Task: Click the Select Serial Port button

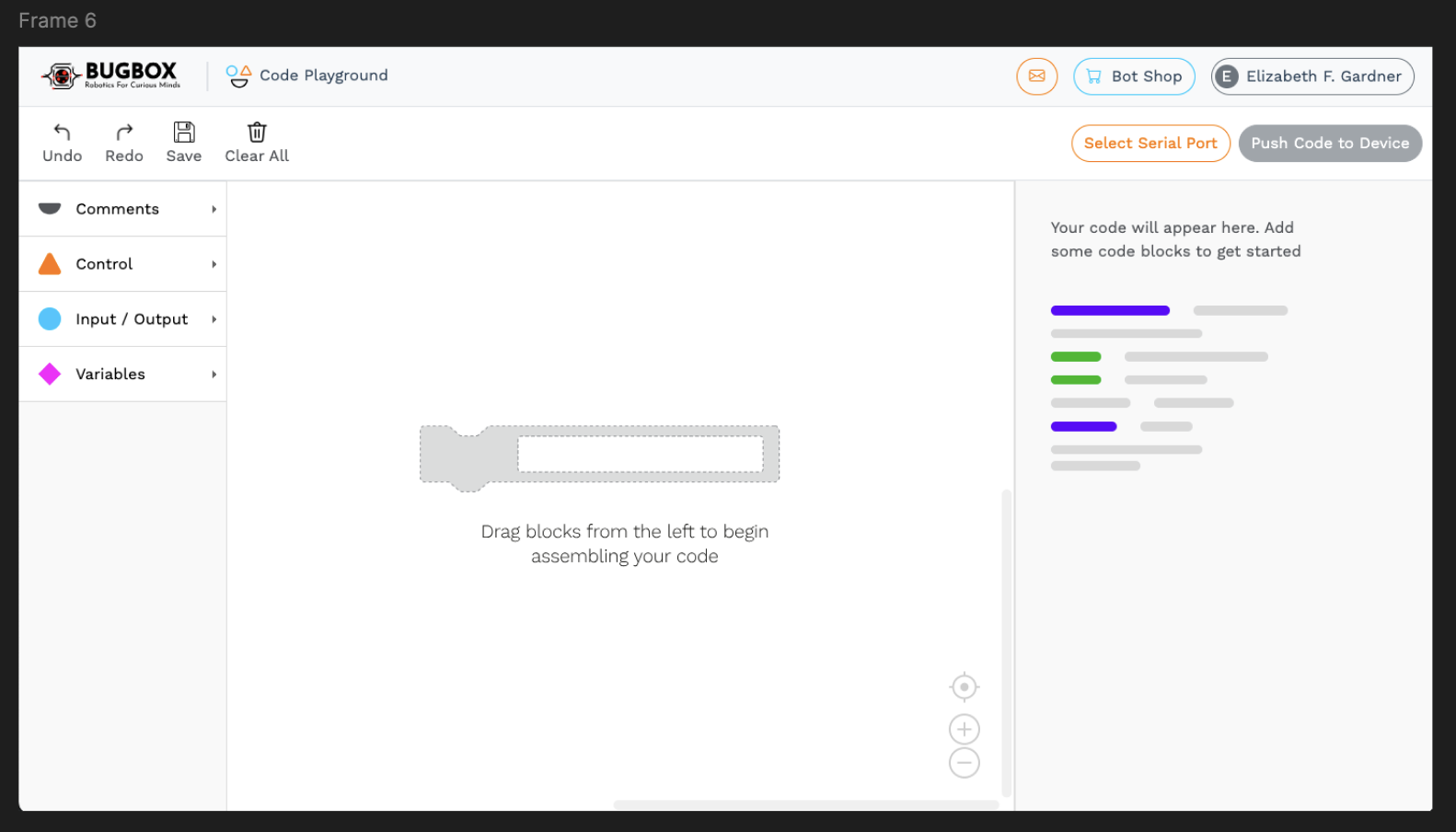Action: click(1150, 144)
